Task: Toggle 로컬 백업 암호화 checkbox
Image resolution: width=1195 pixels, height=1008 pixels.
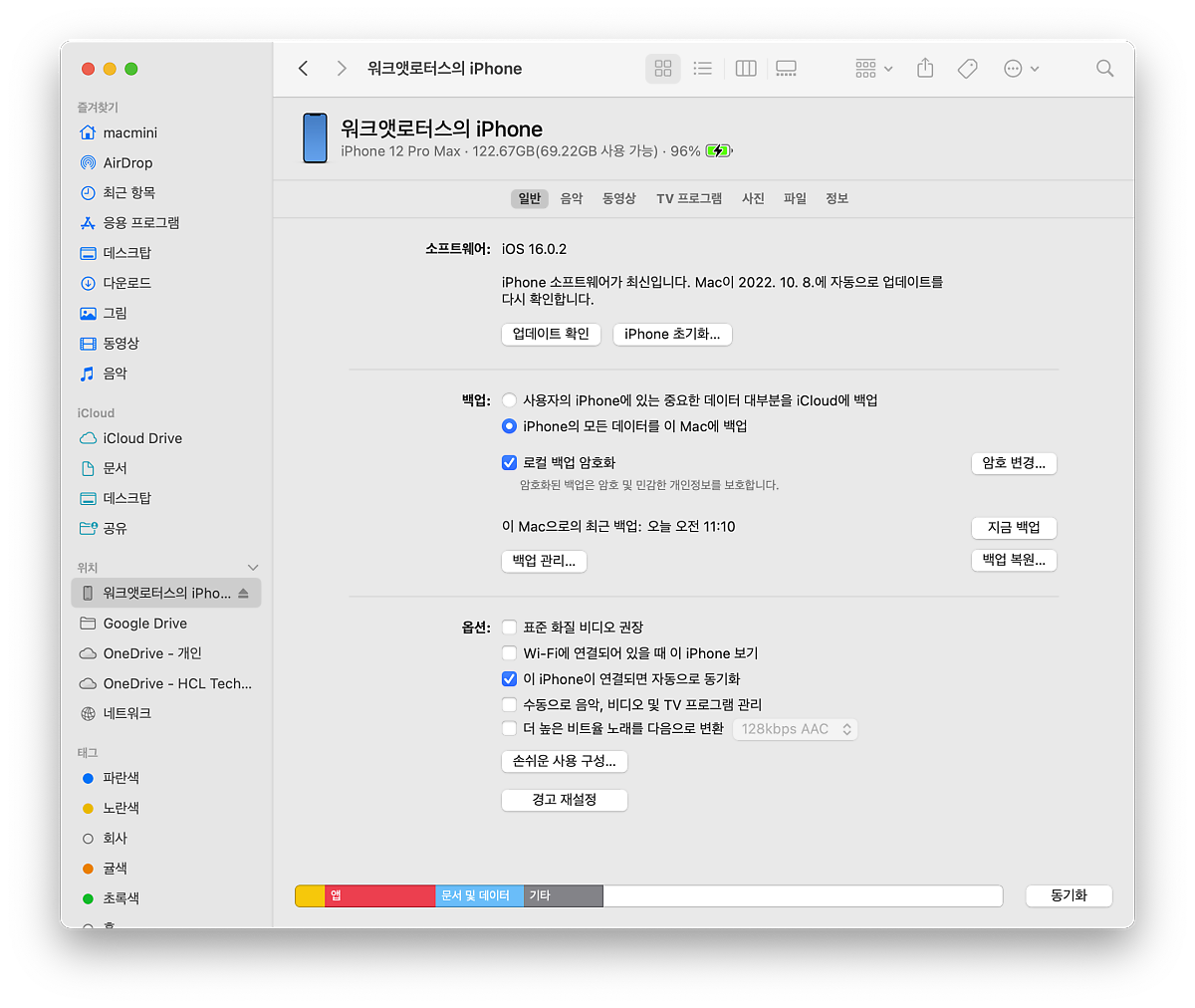Action: click(509, 463)
